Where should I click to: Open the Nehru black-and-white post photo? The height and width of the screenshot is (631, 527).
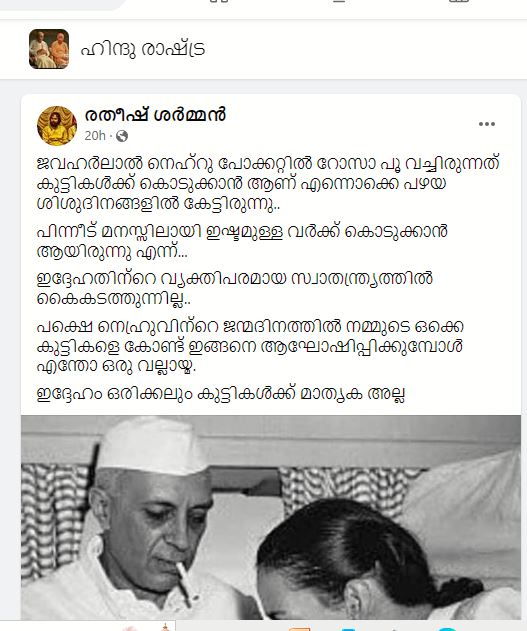click(x=271, y=518)
